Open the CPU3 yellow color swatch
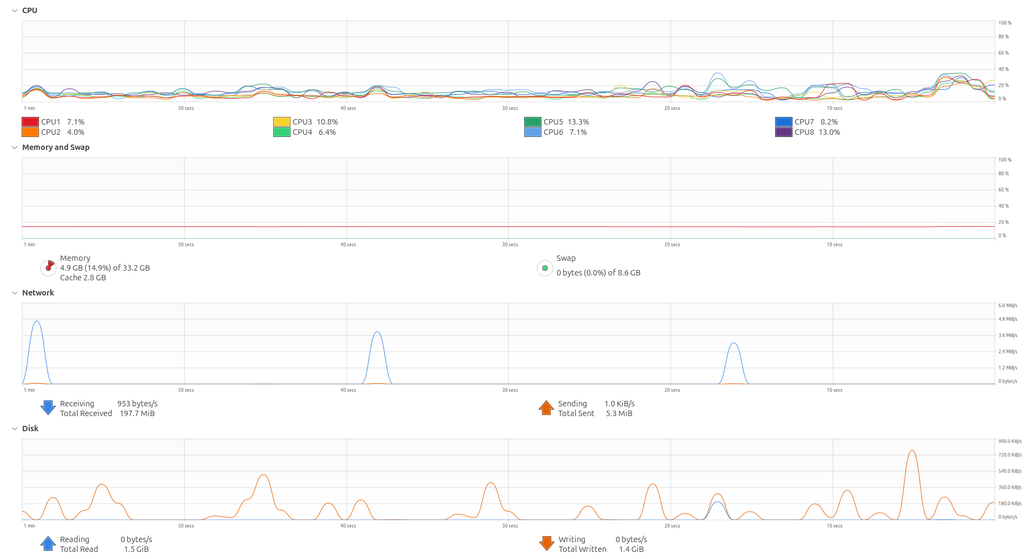 tap(281, 122)
